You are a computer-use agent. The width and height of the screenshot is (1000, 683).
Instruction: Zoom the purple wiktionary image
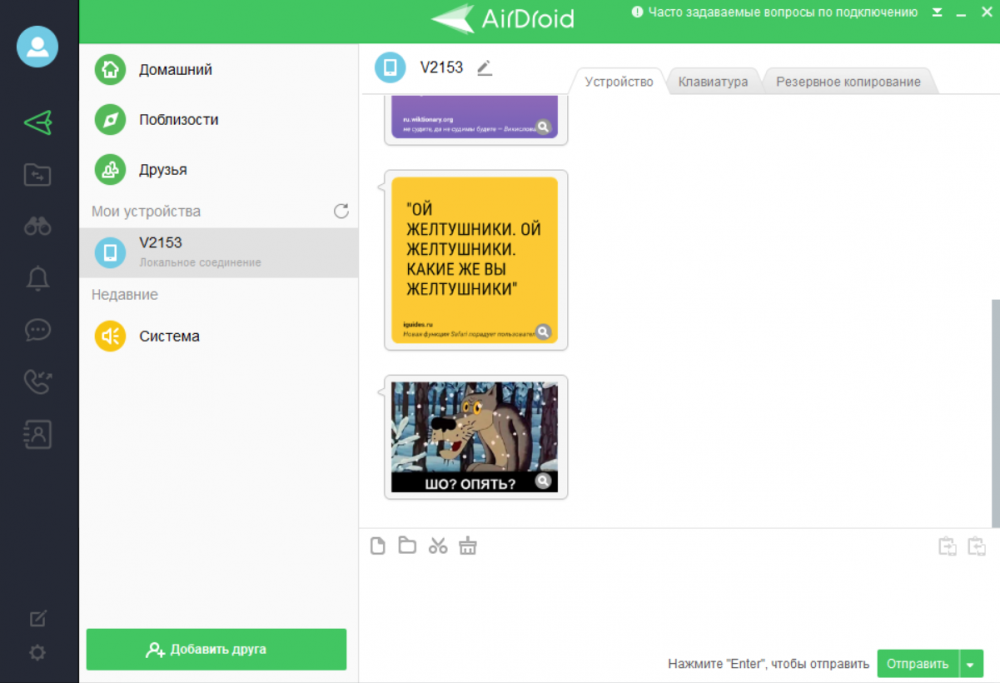[x=543, y=126]
